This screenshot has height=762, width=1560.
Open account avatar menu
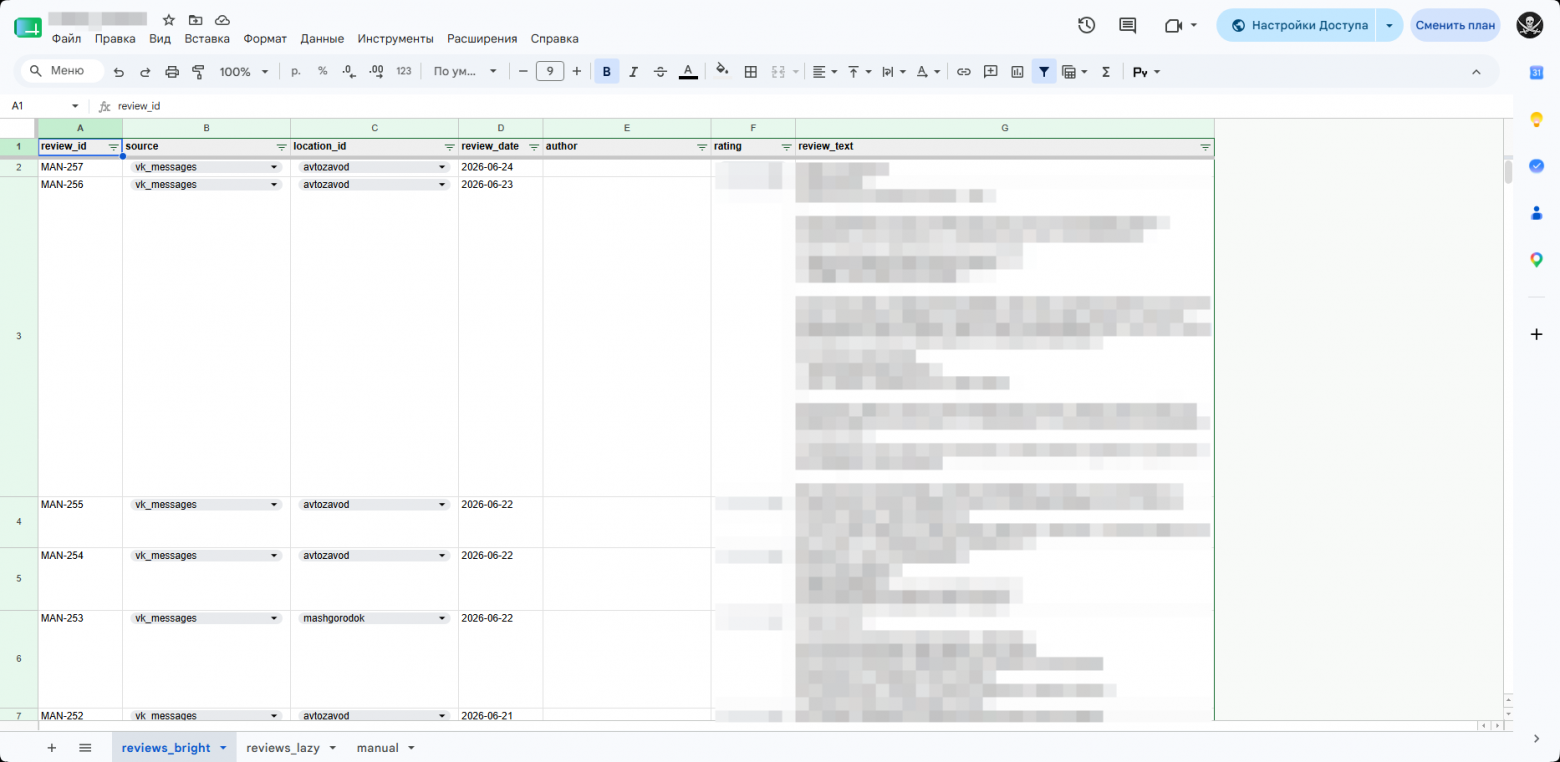click(x=1530, y=25)
